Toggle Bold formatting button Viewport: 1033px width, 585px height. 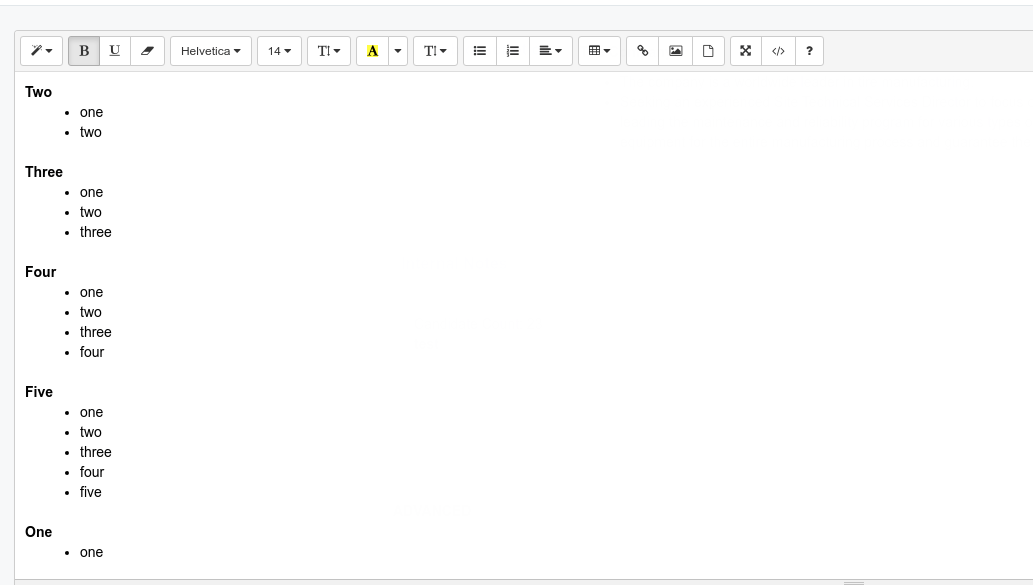[x=84, y=51]
